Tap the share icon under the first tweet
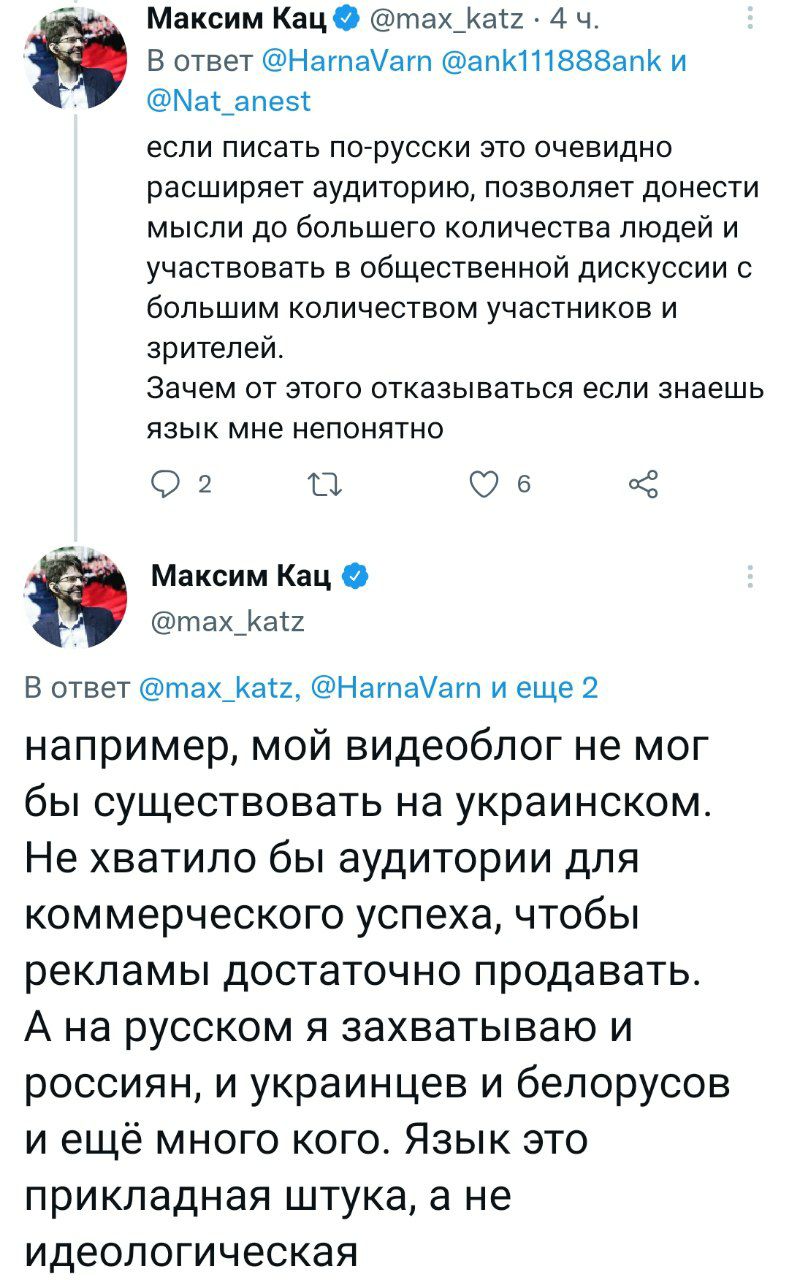The image size is (789, 1280). click(643, 486)
